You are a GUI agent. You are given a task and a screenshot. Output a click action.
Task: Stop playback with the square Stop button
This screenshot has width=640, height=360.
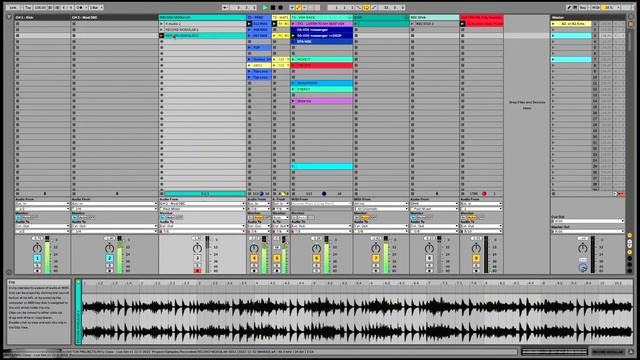click(273, 7)
